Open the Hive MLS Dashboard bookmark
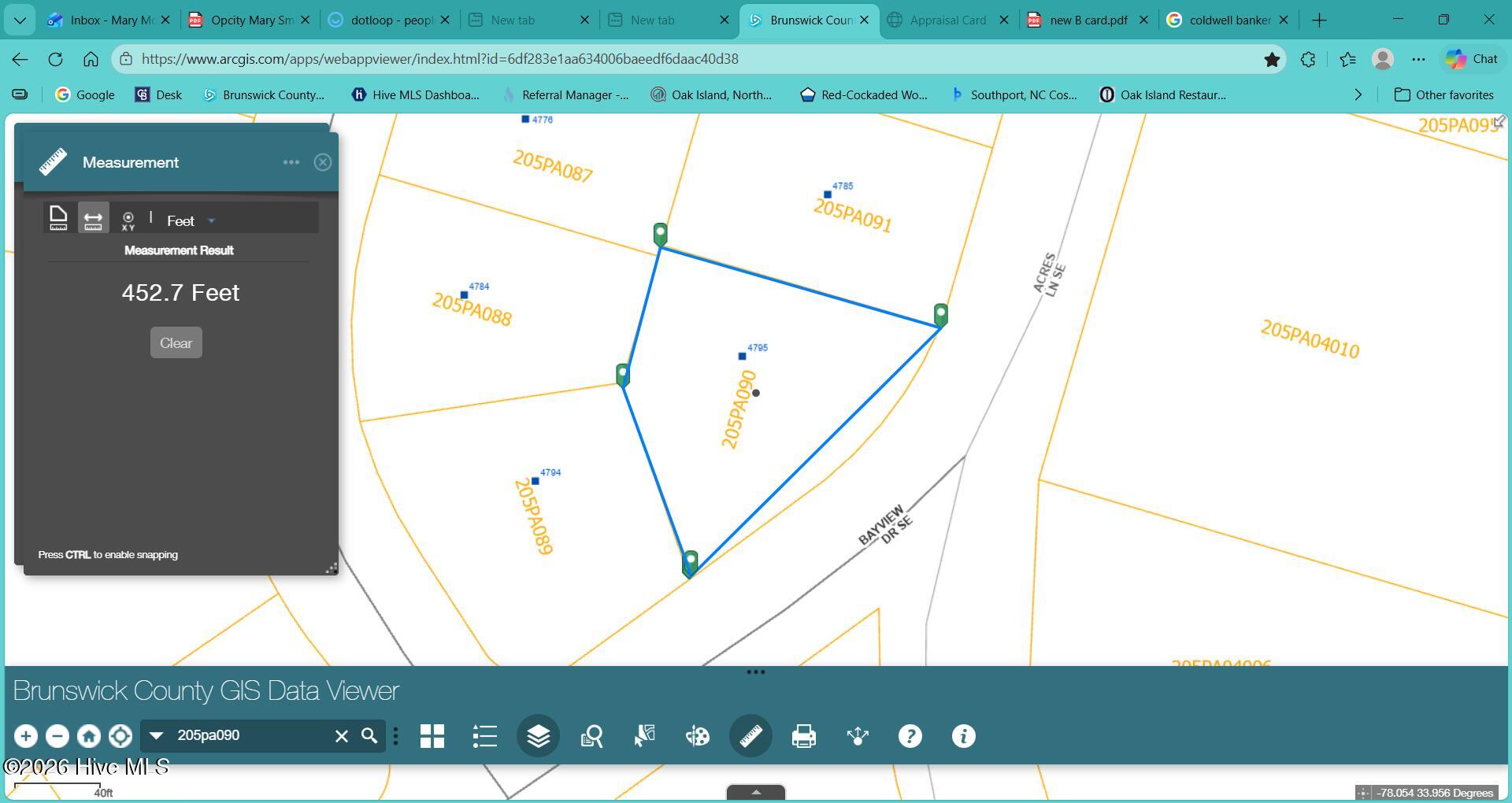 415,94
